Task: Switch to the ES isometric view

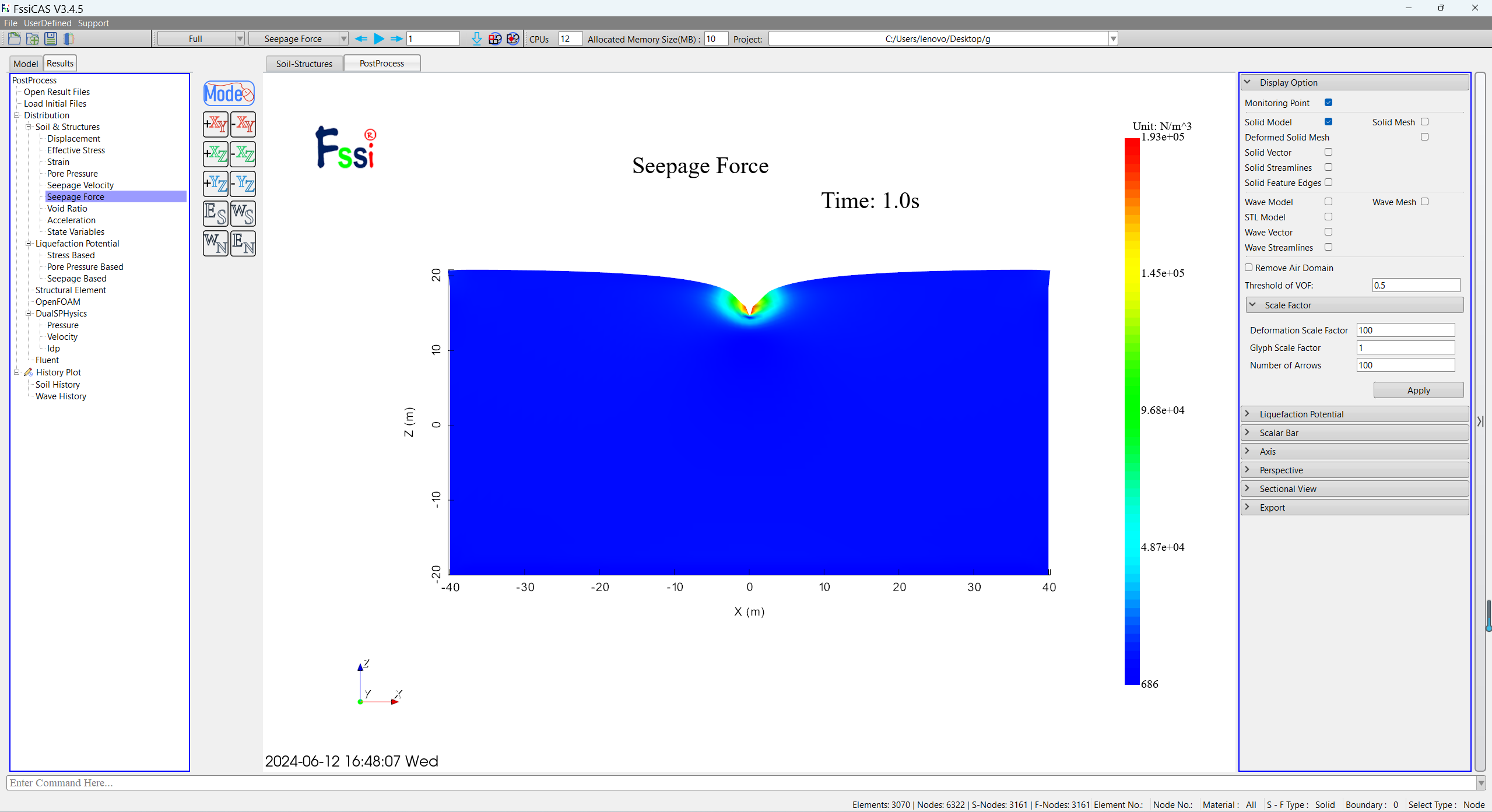Action: [x=216, y=213]
